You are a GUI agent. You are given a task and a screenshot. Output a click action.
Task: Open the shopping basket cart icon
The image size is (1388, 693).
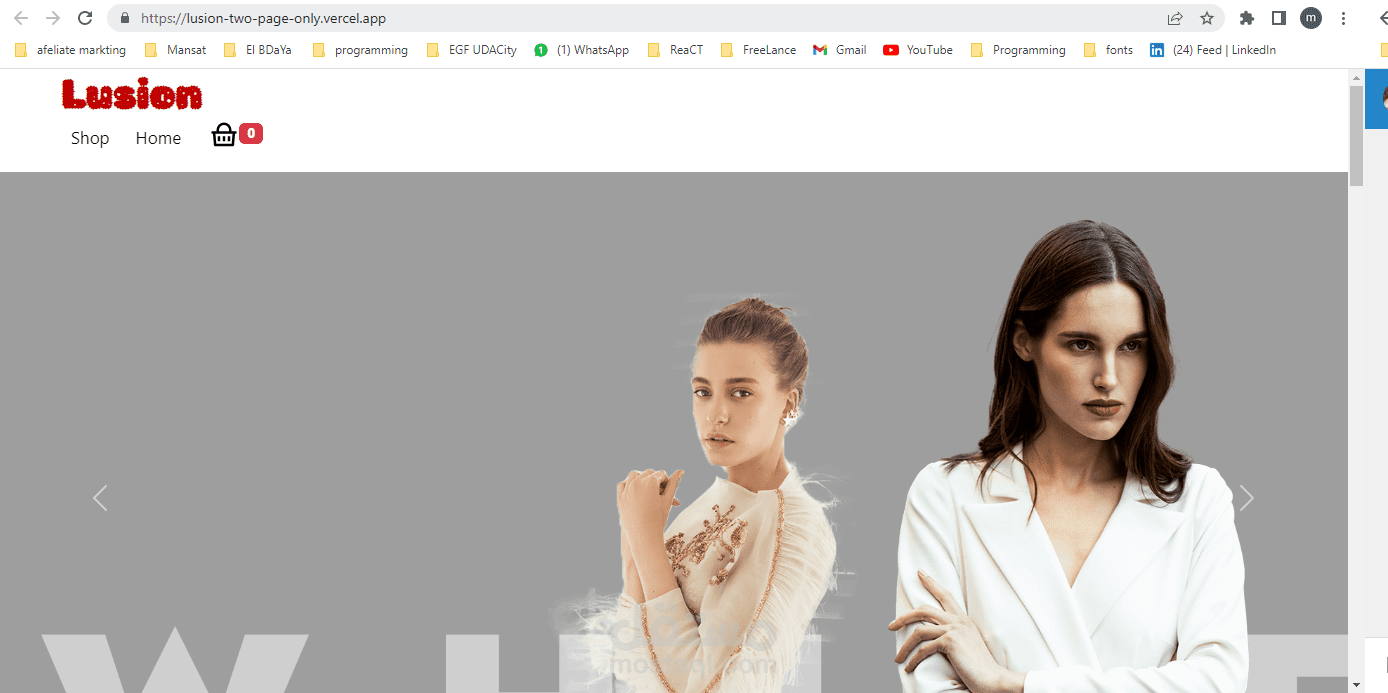[224, 135]
